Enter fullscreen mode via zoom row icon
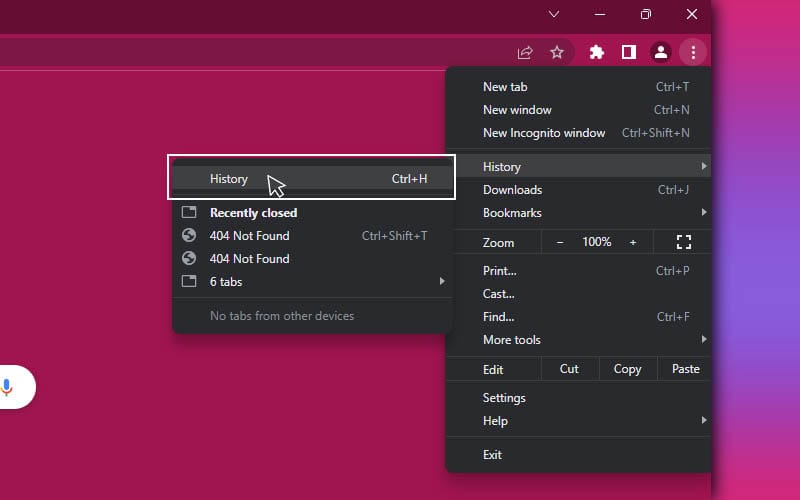 click(x=684, y=242)
